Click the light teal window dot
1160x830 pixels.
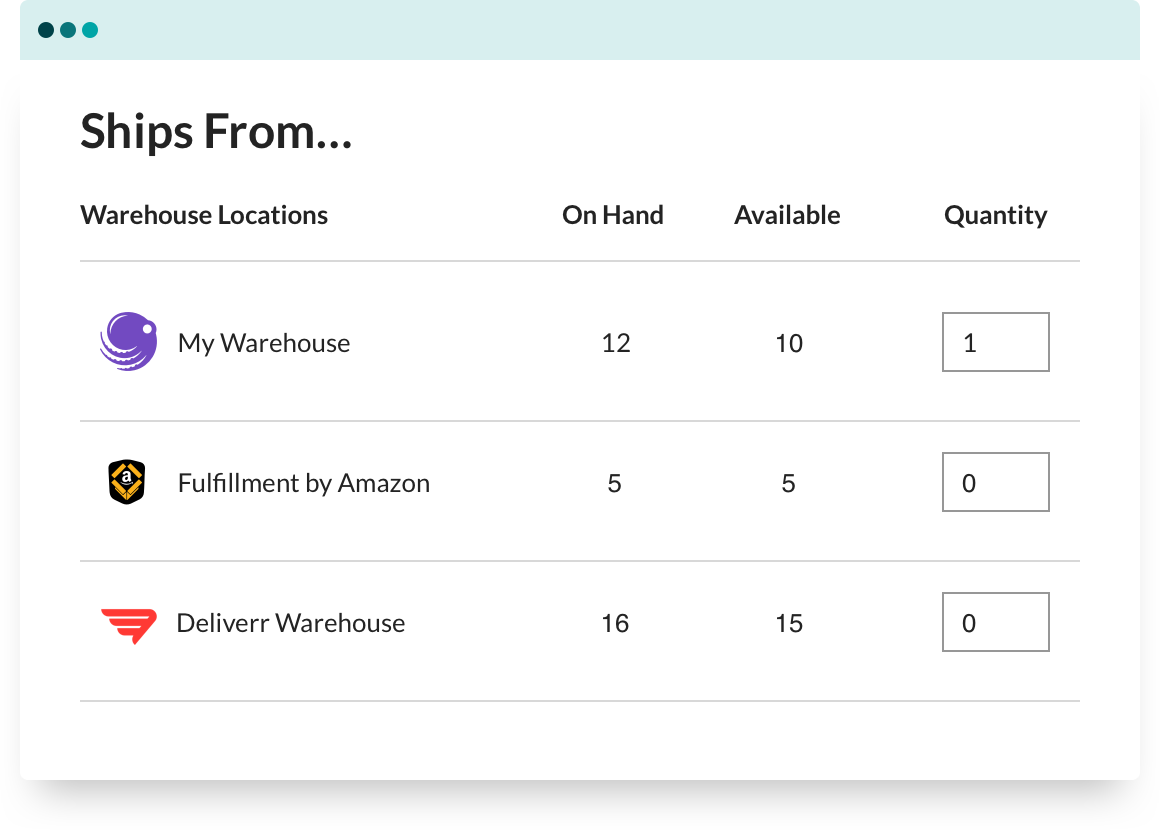pyautogui.click(x=90, y=30)
